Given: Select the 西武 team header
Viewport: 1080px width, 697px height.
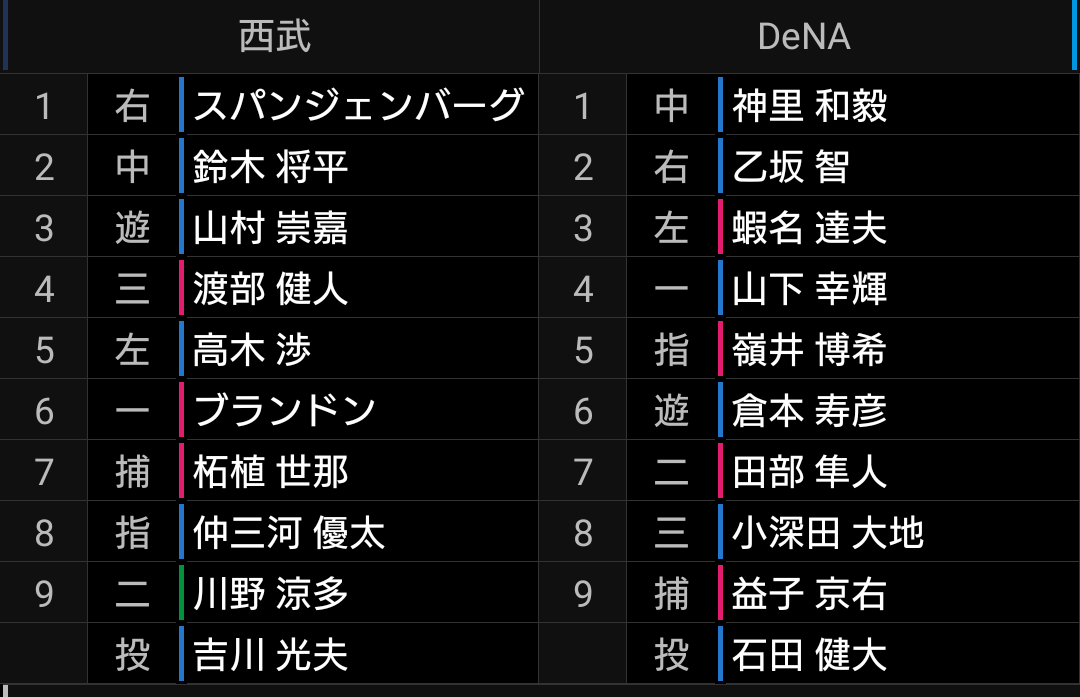Looking at the screenshot, I should [274, 36].
